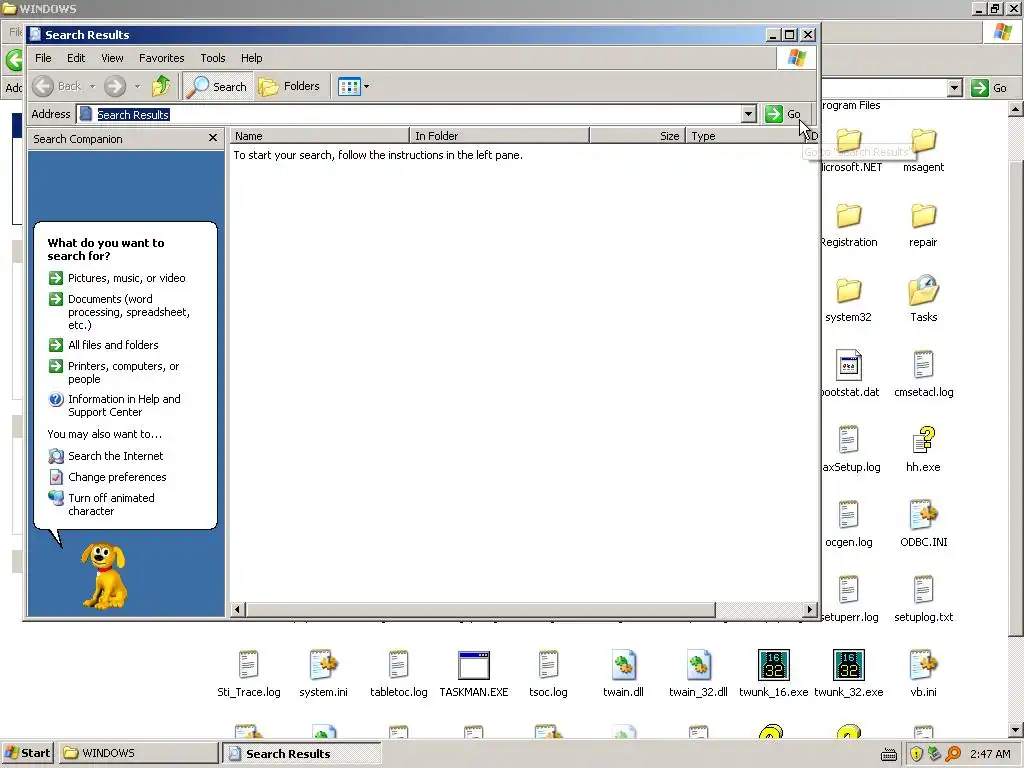Screen dimensions: 1024x768
Task: Choose All files and folders search
Action: [104, 345]
